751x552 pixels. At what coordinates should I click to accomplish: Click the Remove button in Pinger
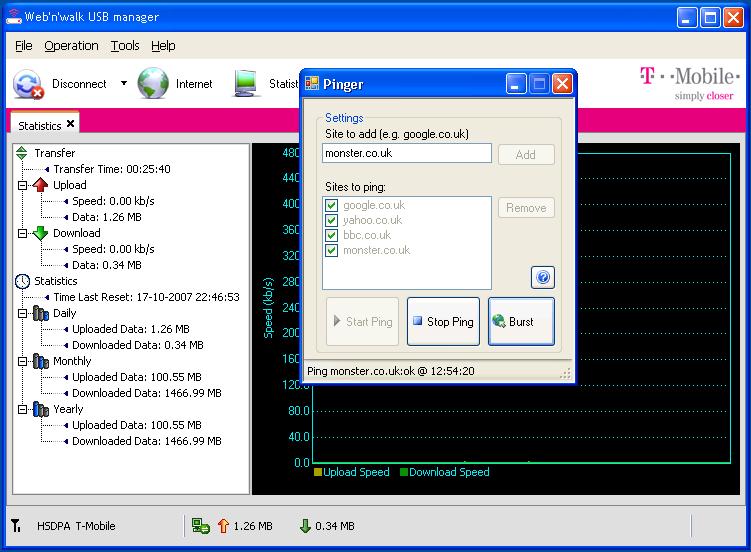click(526, 208)
